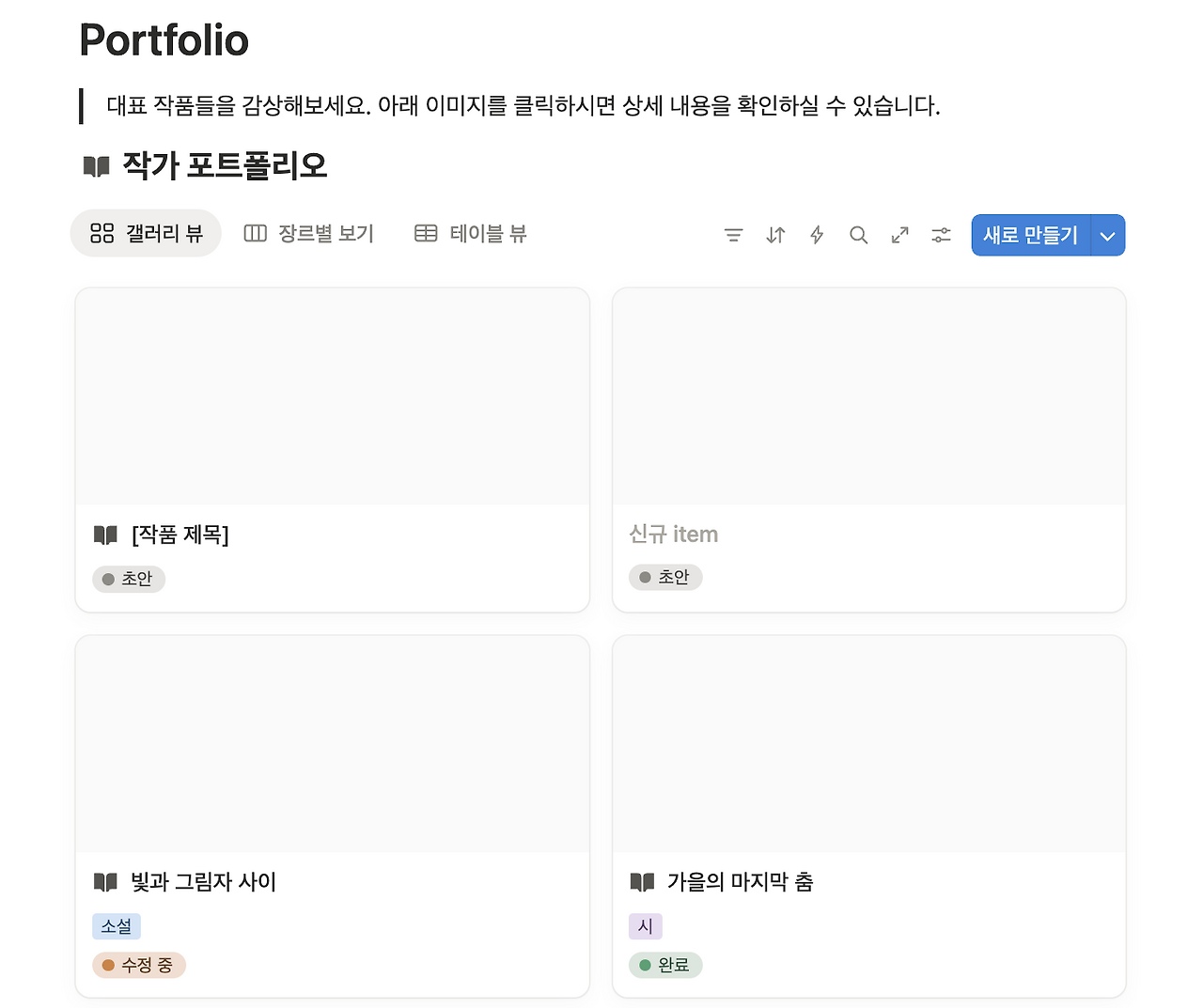Viewport: 1203px width, 1008px height.
Task: Click the book icon on 가을의 마지막 춤 card
Action: tap(642, 882)
